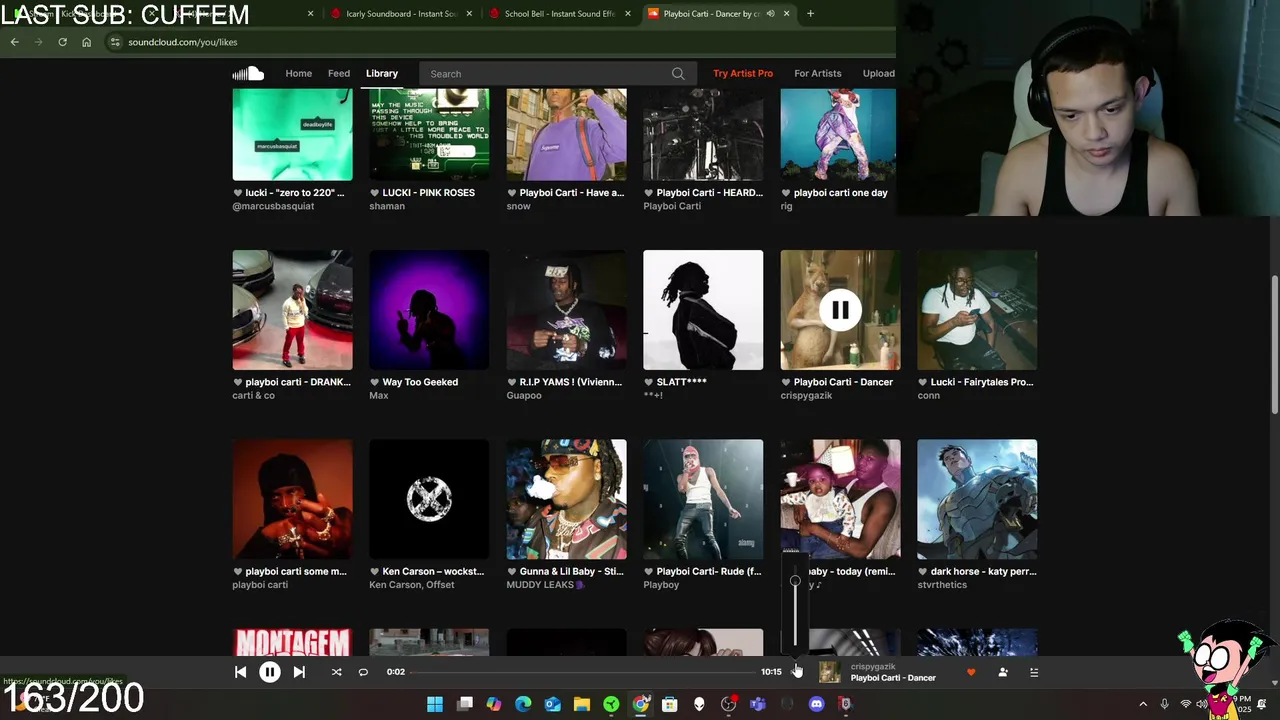The height and width of the screenshot is (720, 1280).
Task: Toggle like heart on dark horse - katy perr...
Action: point(923,571)
